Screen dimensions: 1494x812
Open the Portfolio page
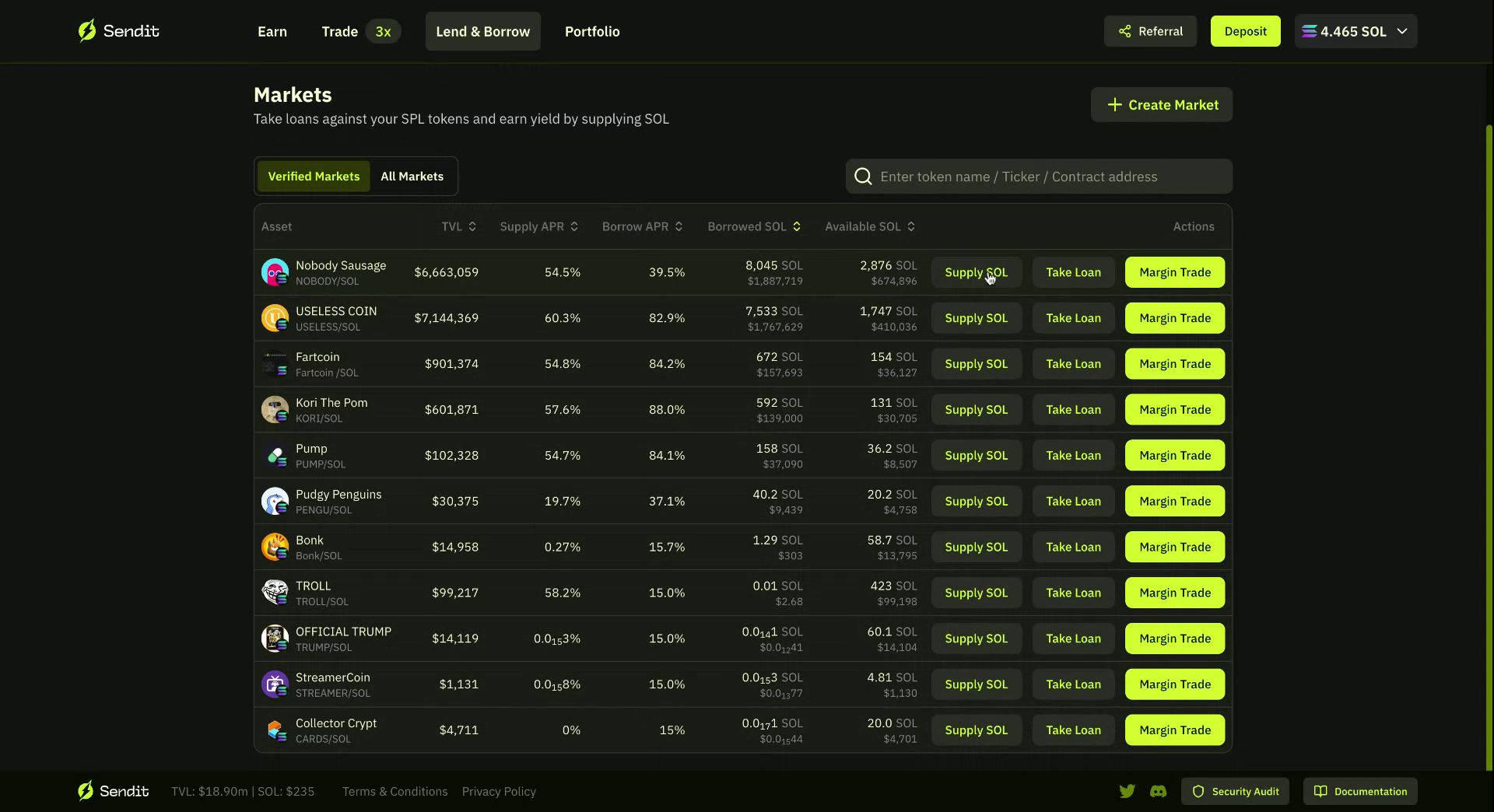(x=592, y=31)
